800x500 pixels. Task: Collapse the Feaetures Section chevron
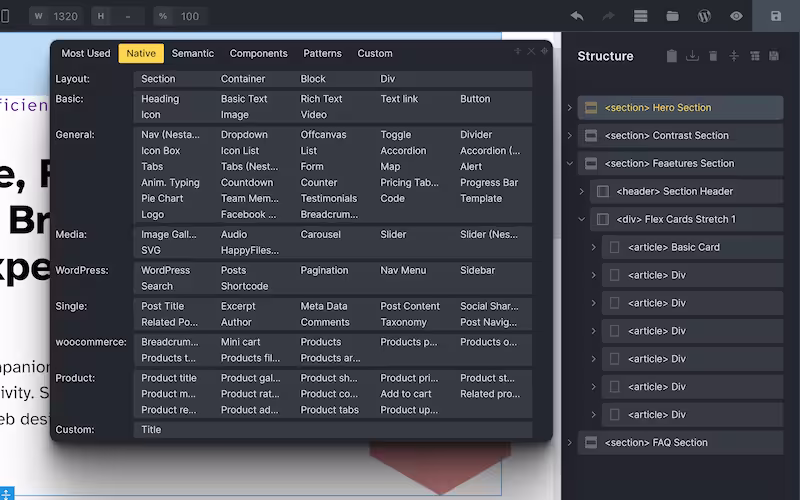(569, 164)
